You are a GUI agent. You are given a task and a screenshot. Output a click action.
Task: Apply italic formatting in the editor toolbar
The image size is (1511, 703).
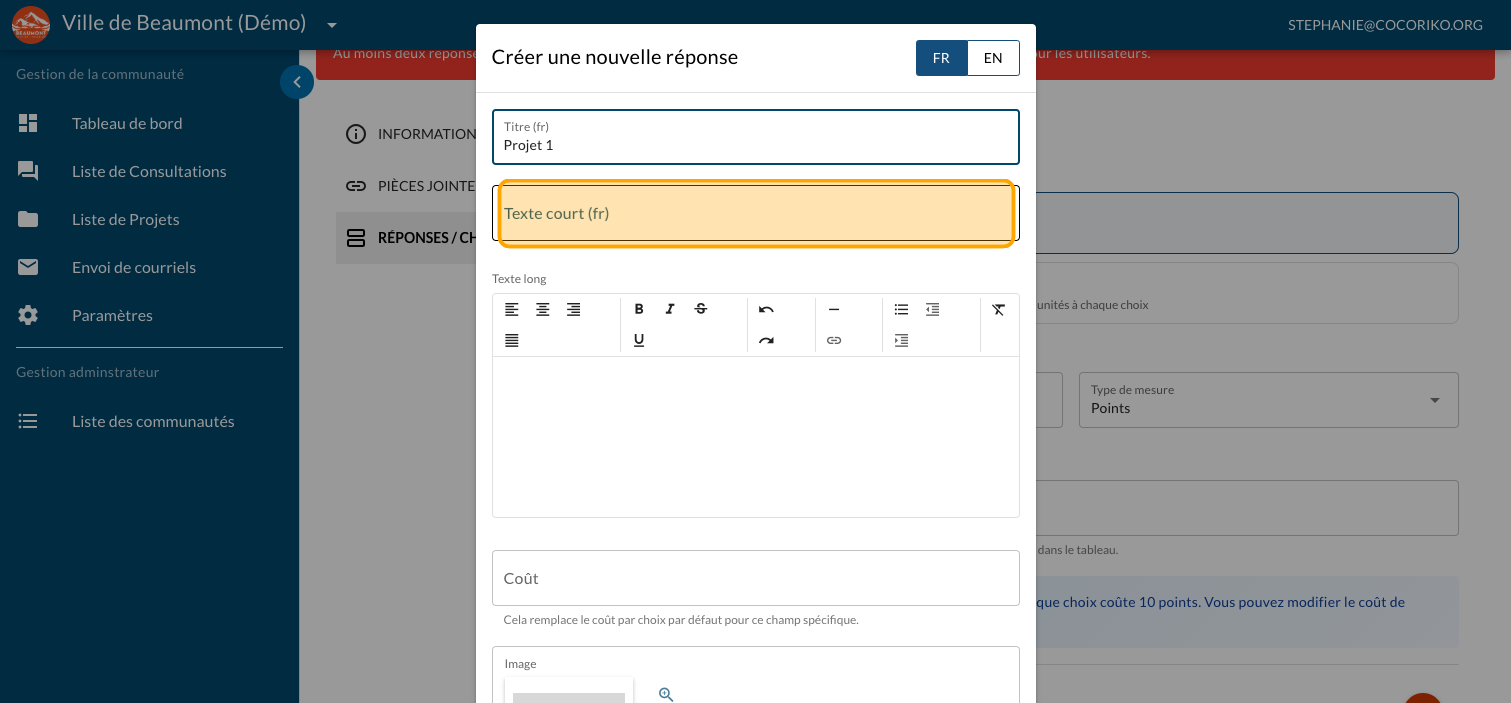[x=670, y=309]
